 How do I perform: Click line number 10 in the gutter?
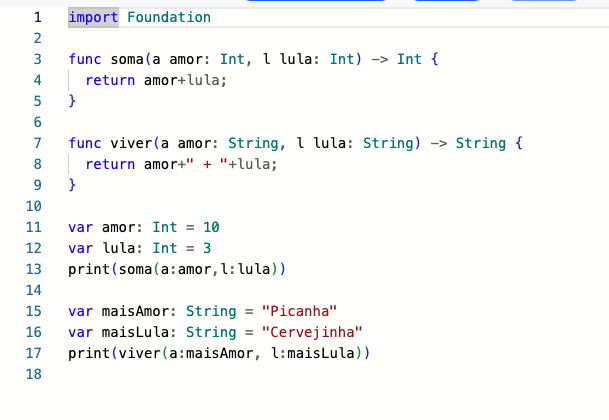(x=33, y=206)
